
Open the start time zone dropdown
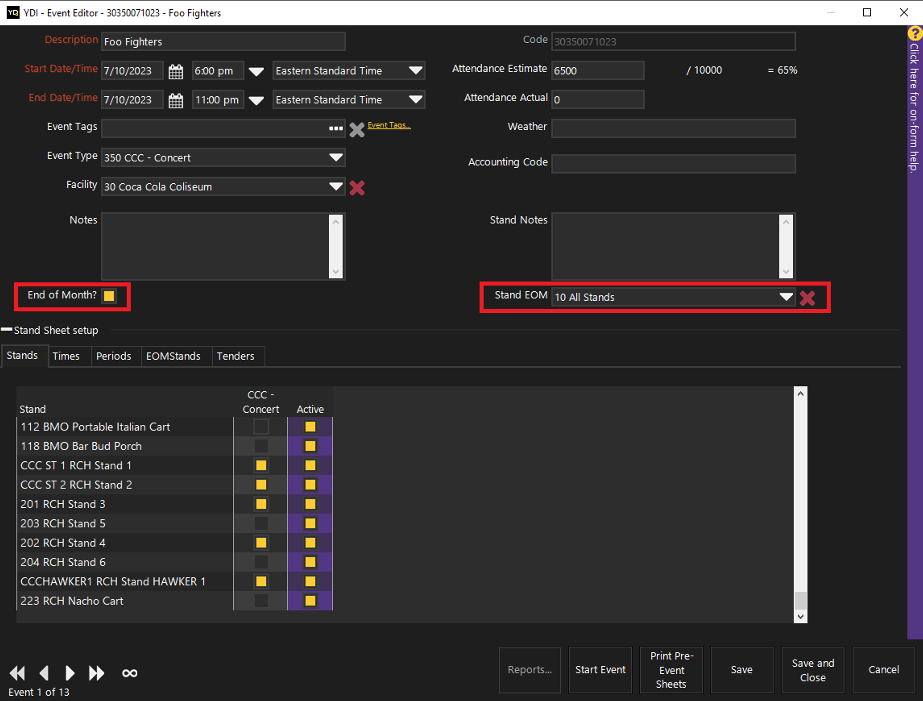point(415,71)
